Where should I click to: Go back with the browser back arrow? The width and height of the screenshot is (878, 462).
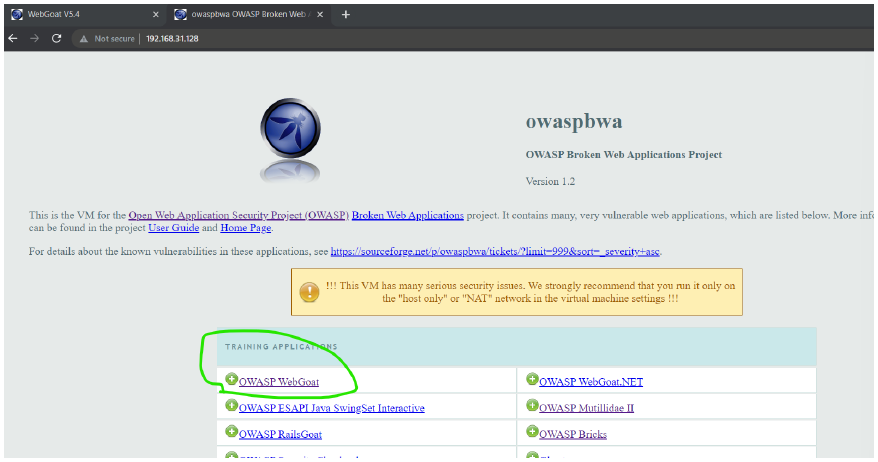[x=13, y=39]
